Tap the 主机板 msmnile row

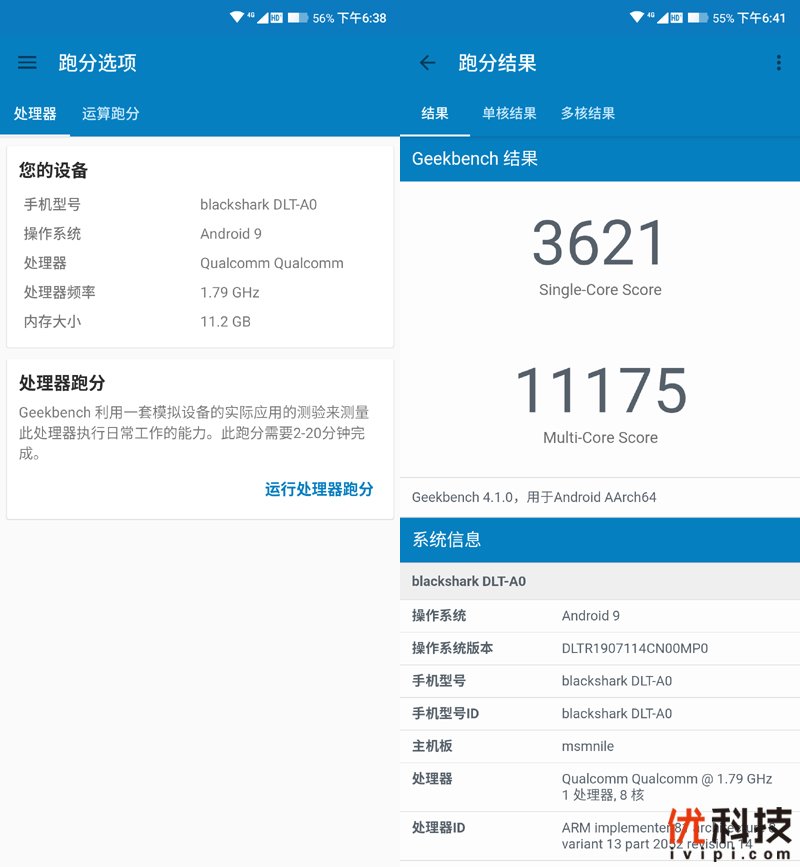[600, 746]
